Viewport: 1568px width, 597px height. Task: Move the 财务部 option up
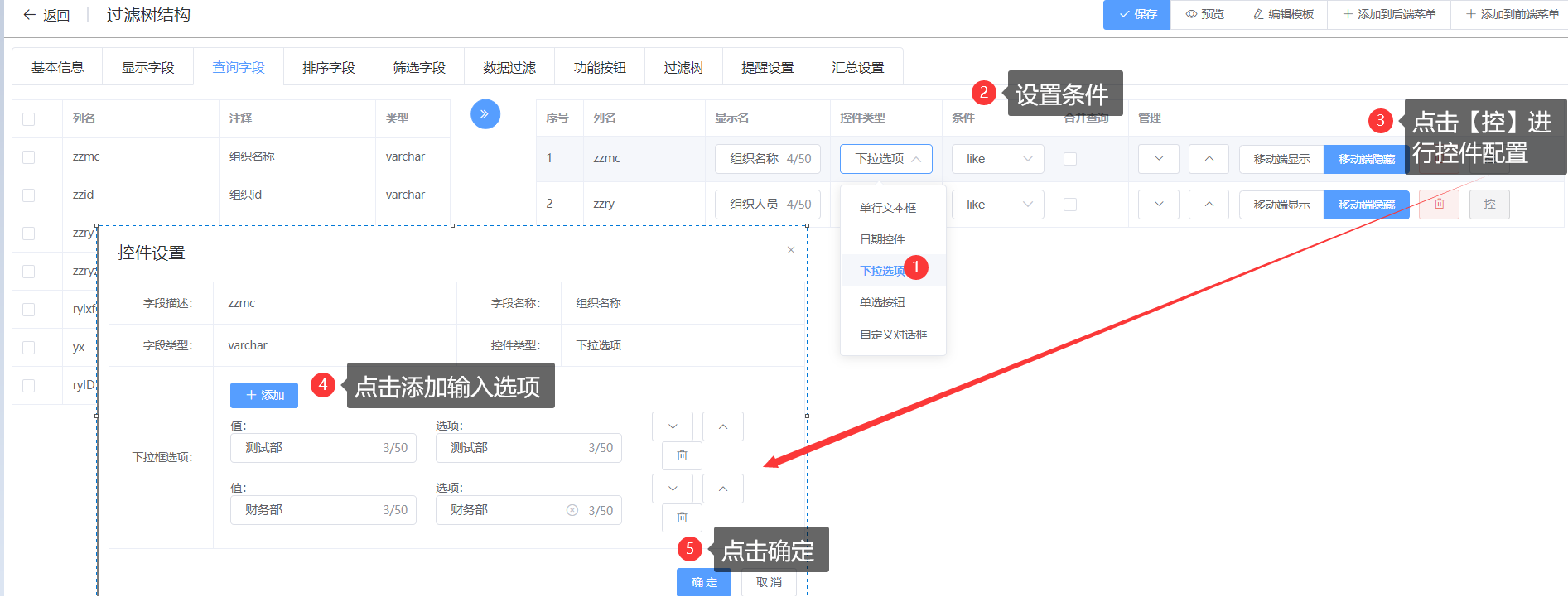(x=723, y=489)
